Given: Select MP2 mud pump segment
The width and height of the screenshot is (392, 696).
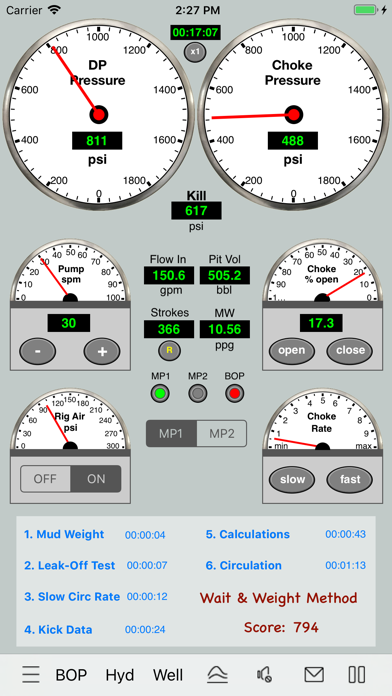Looking at the screenshot, I should click(x=222, y=434).
